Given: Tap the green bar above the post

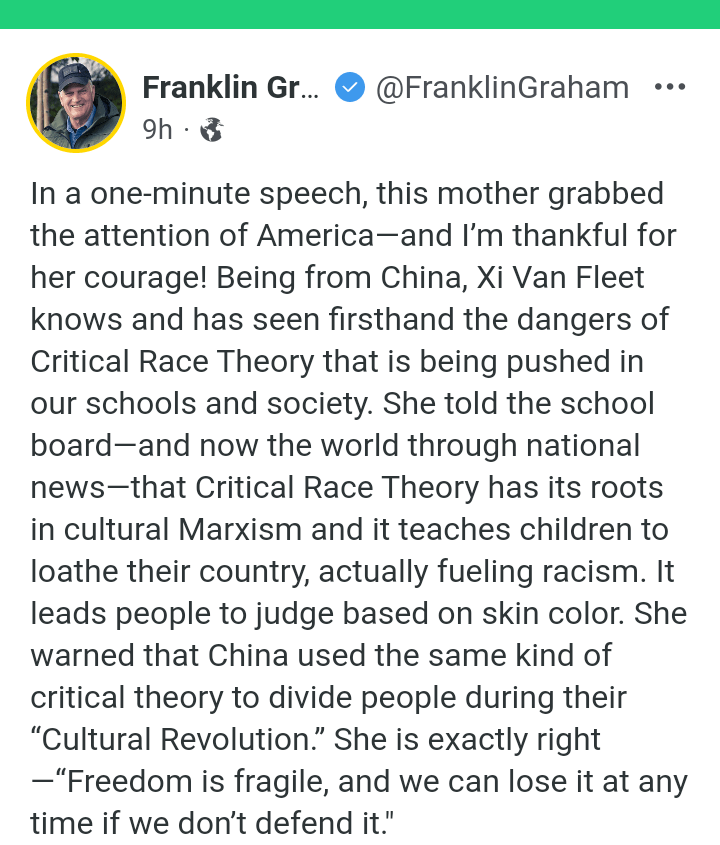Looking at the screenshot, I should pos(360,14).
